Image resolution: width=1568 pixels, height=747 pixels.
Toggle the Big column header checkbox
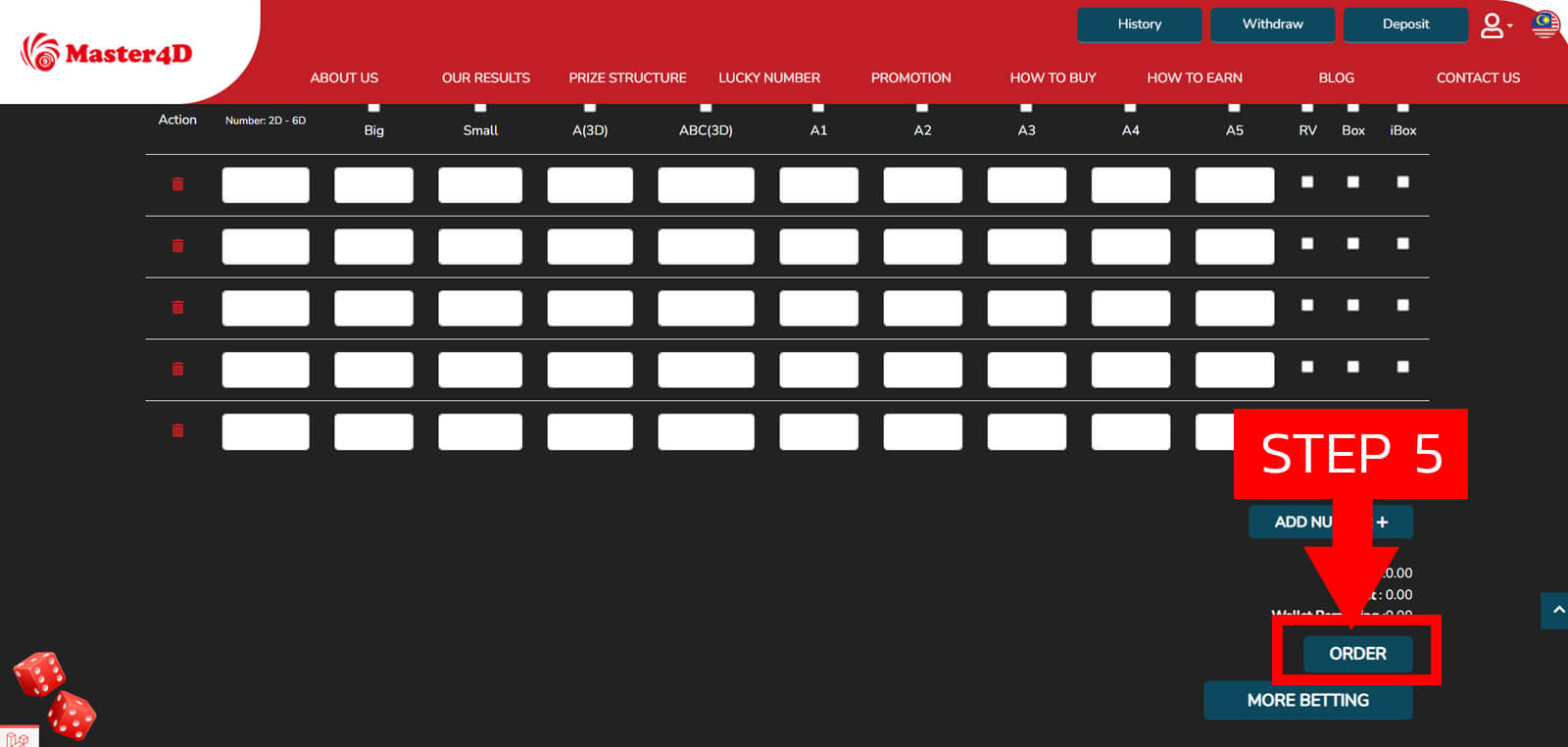(x=373, y=107)
